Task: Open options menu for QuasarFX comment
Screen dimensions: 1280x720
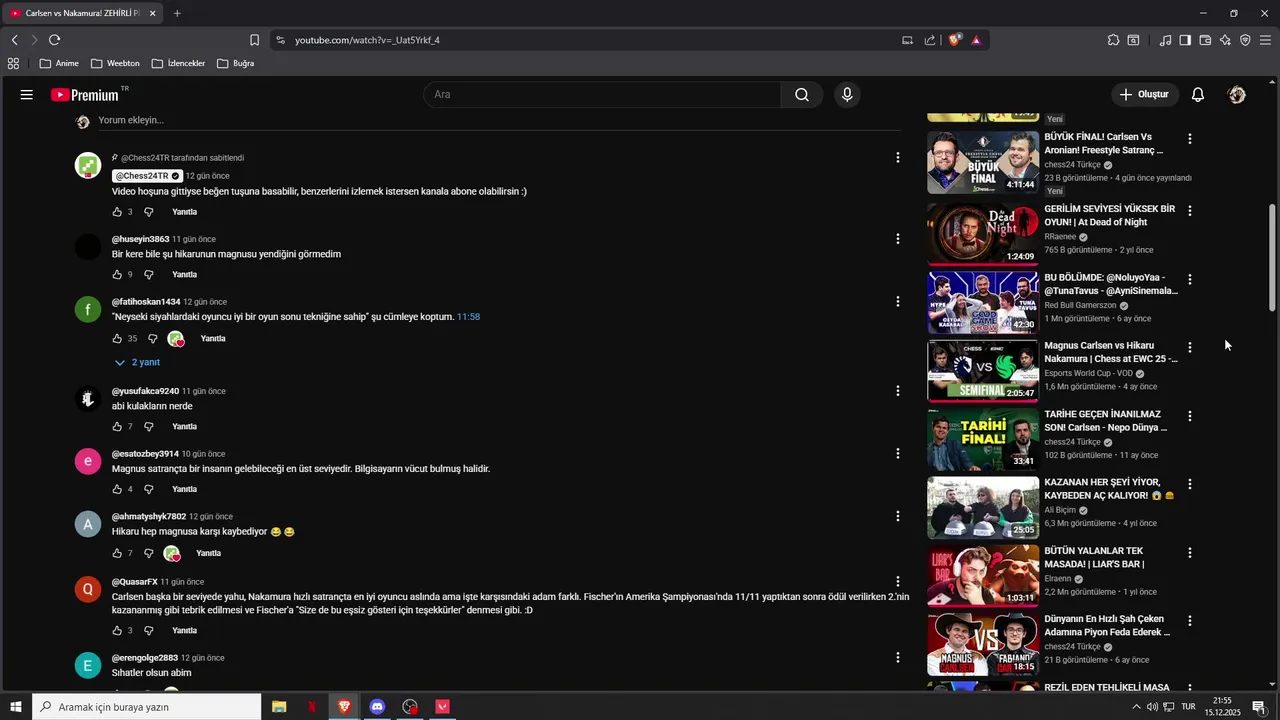Action: (898, 581)
